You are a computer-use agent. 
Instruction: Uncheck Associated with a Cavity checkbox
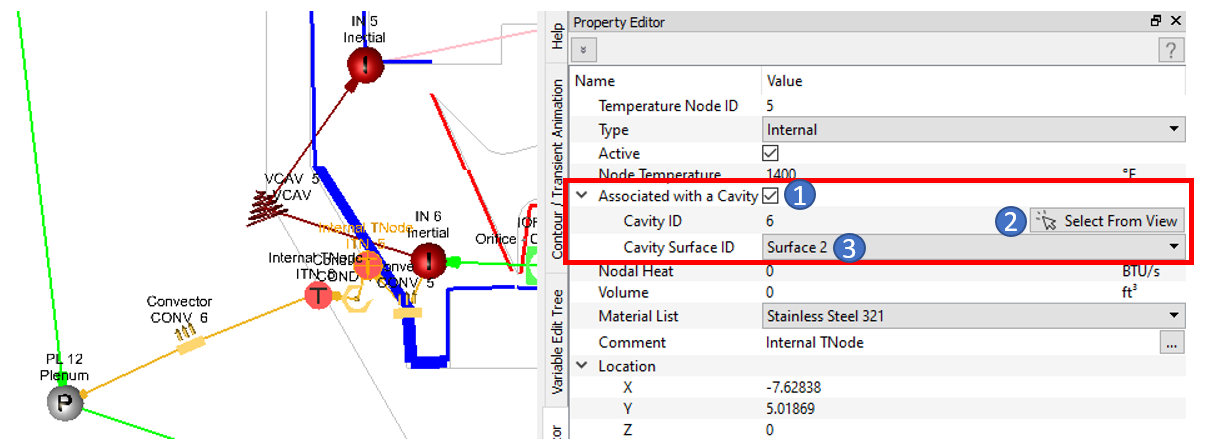coord(770,196)
